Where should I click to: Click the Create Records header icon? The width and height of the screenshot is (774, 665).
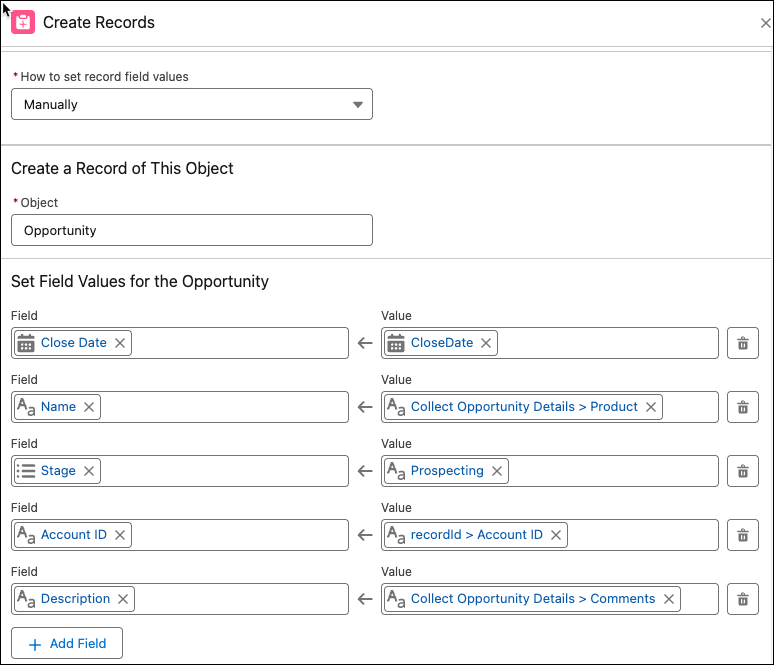coord(23,22)
